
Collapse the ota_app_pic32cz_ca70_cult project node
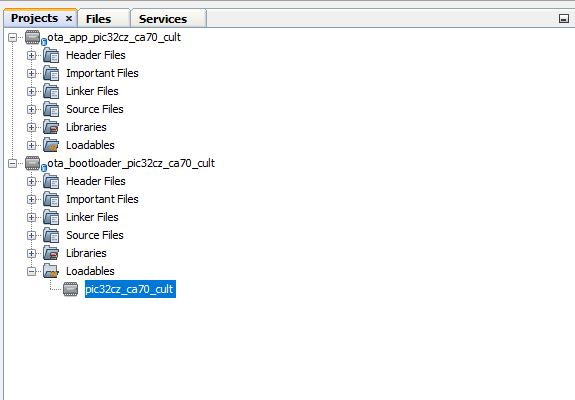click(x=12, y=37)
